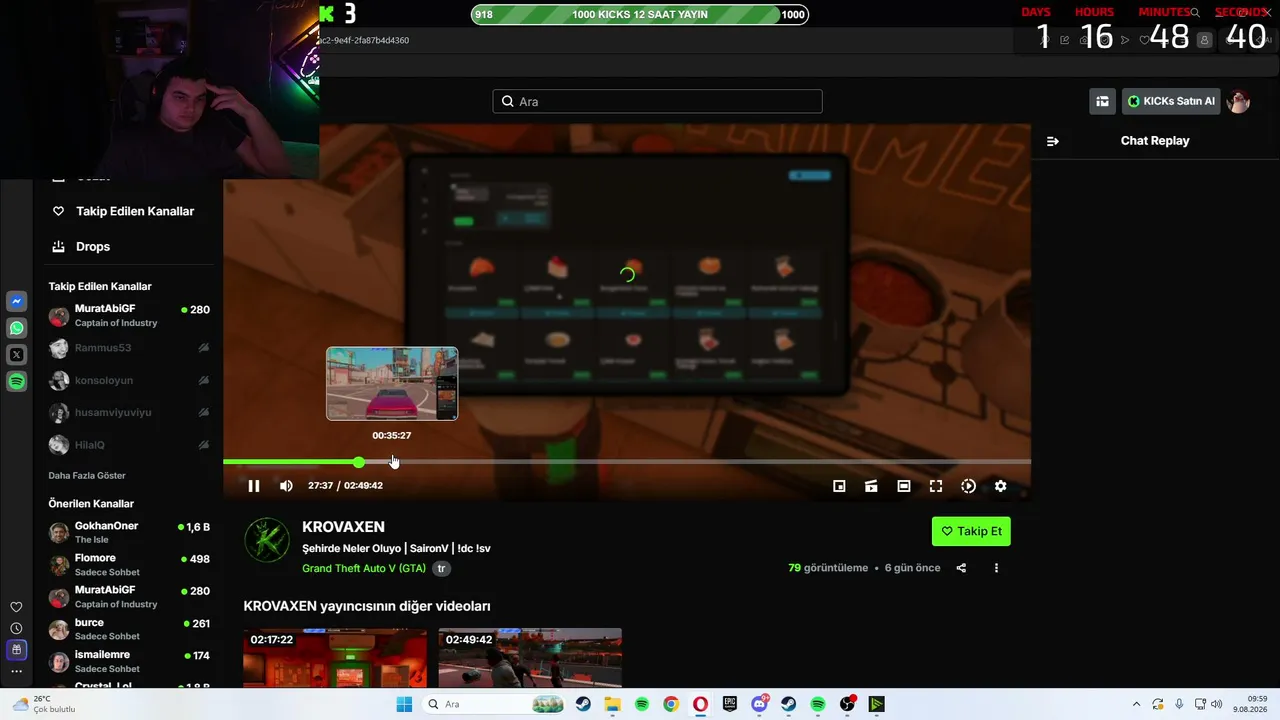Click the 00:35:27 seek preview thumbnail

click(392, 384)
